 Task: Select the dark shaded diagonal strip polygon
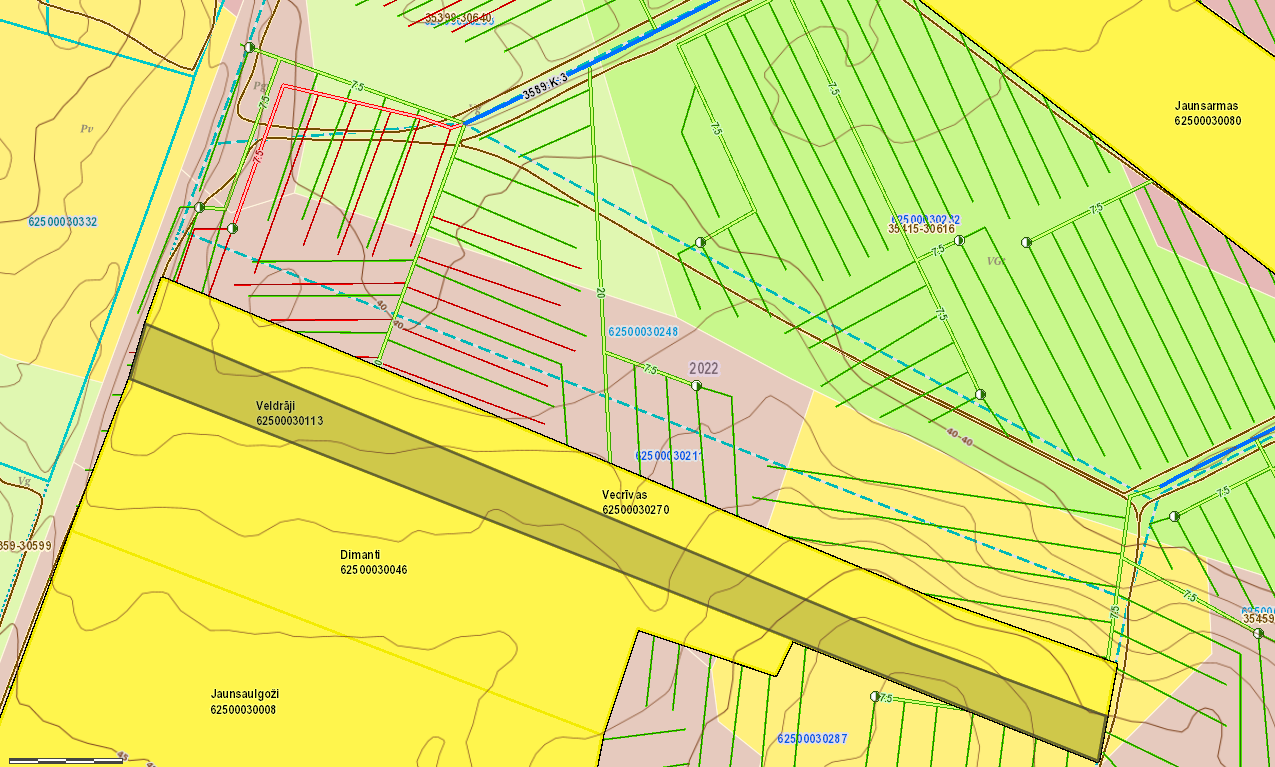click(x=620, y=531)
